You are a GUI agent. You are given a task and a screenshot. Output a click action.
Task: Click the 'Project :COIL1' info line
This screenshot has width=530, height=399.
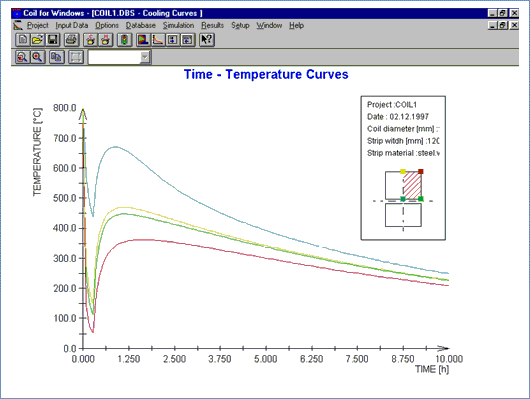(x=392, y=104)
